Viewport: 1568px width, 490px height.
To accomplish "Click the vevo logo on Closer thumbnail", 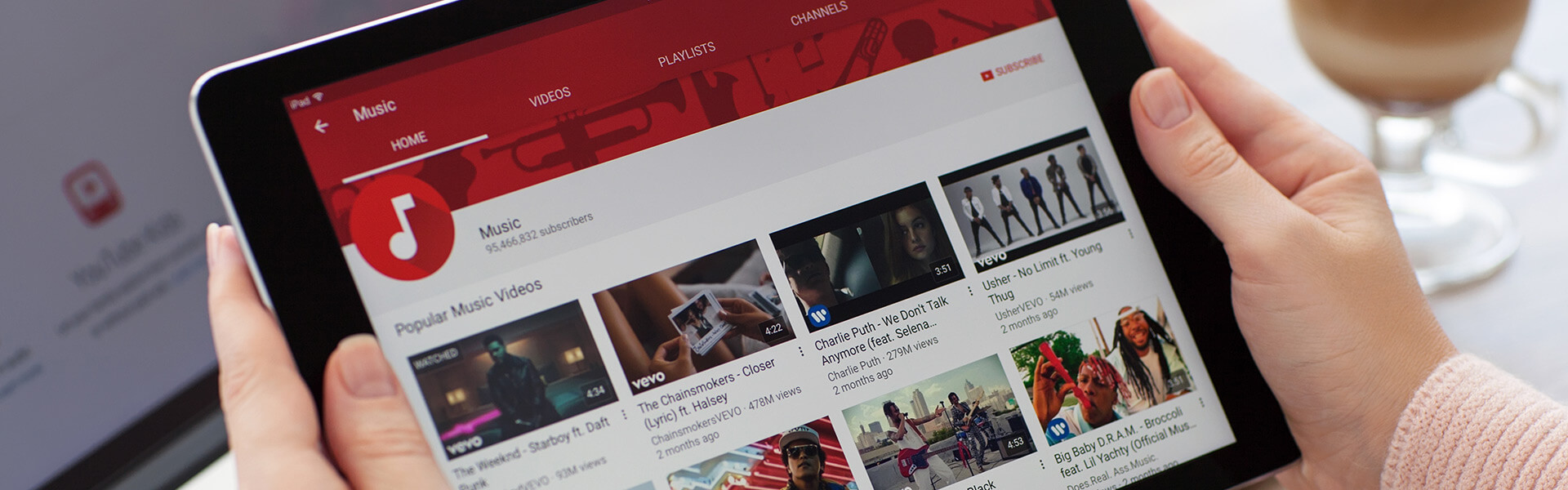I will pyautogui.click(x=648, y=381).
